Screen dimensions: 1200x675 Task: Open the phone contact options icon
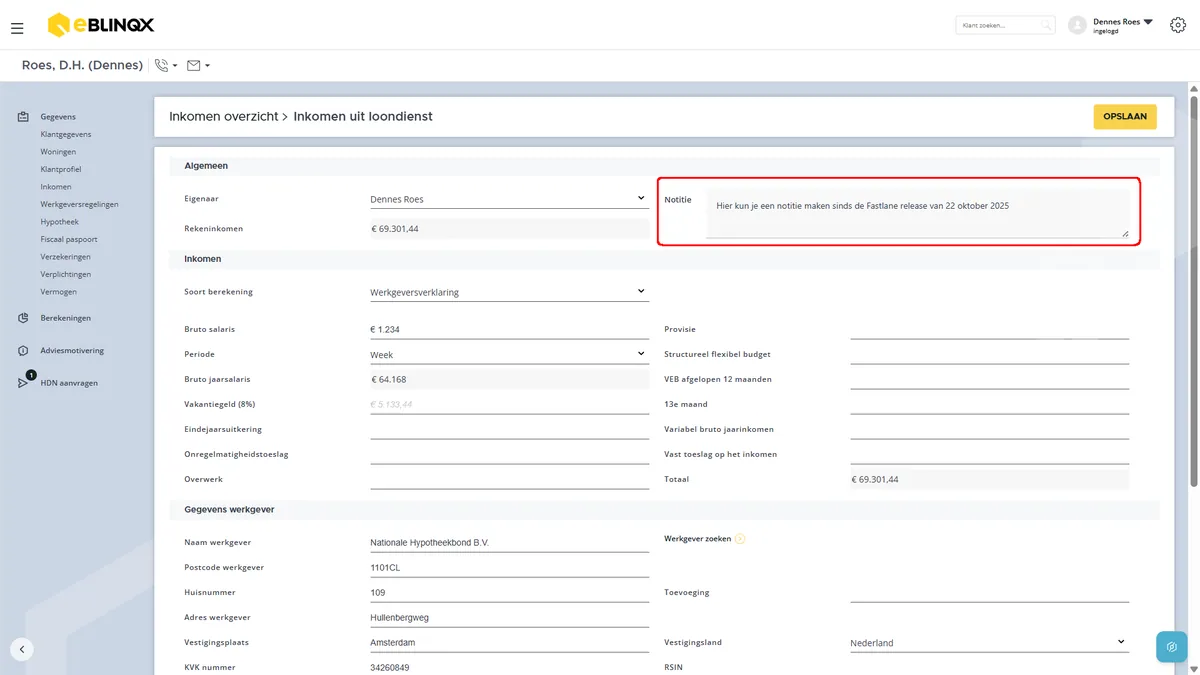coord(162,65)
